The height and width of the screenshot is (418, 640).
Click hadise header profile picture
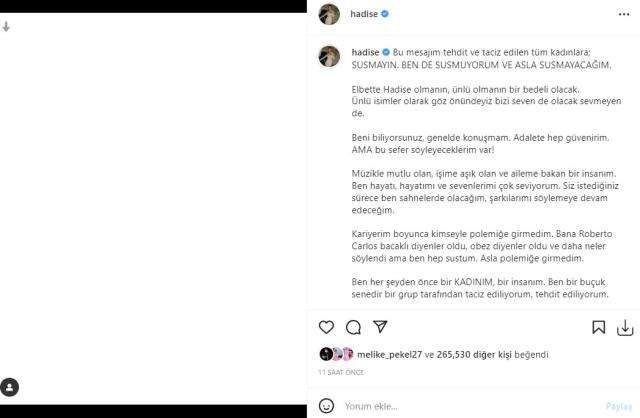[x=329, y=14]
